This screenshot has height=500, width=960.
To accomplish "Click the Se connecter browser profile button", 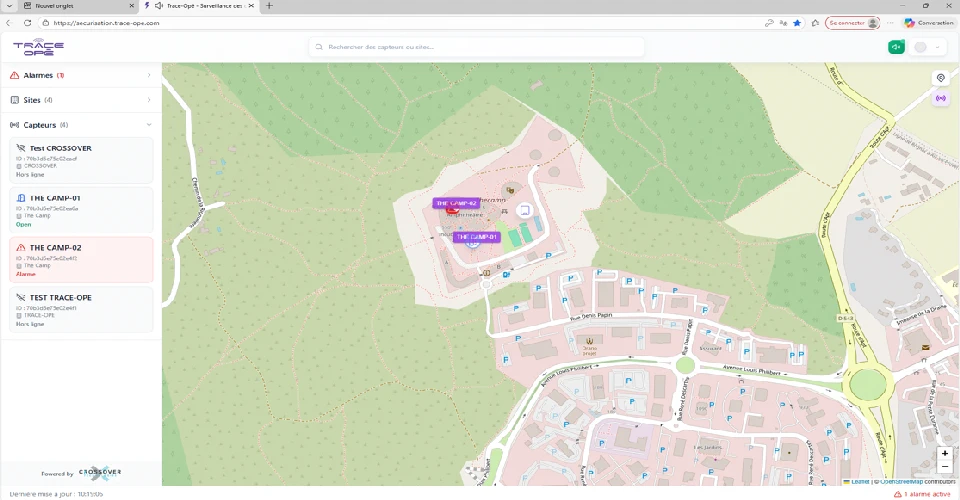I will [x=852, y=23].
